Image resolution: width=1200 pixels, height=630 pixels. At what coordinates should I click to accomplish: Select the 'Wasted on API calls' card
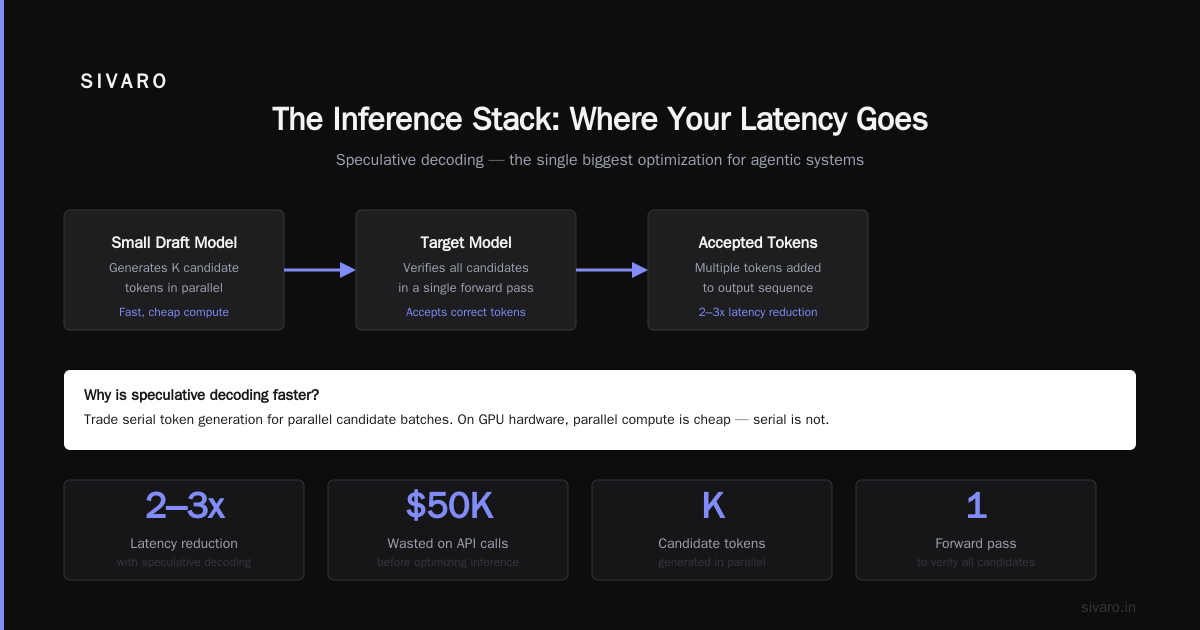[x=448, y=530]
